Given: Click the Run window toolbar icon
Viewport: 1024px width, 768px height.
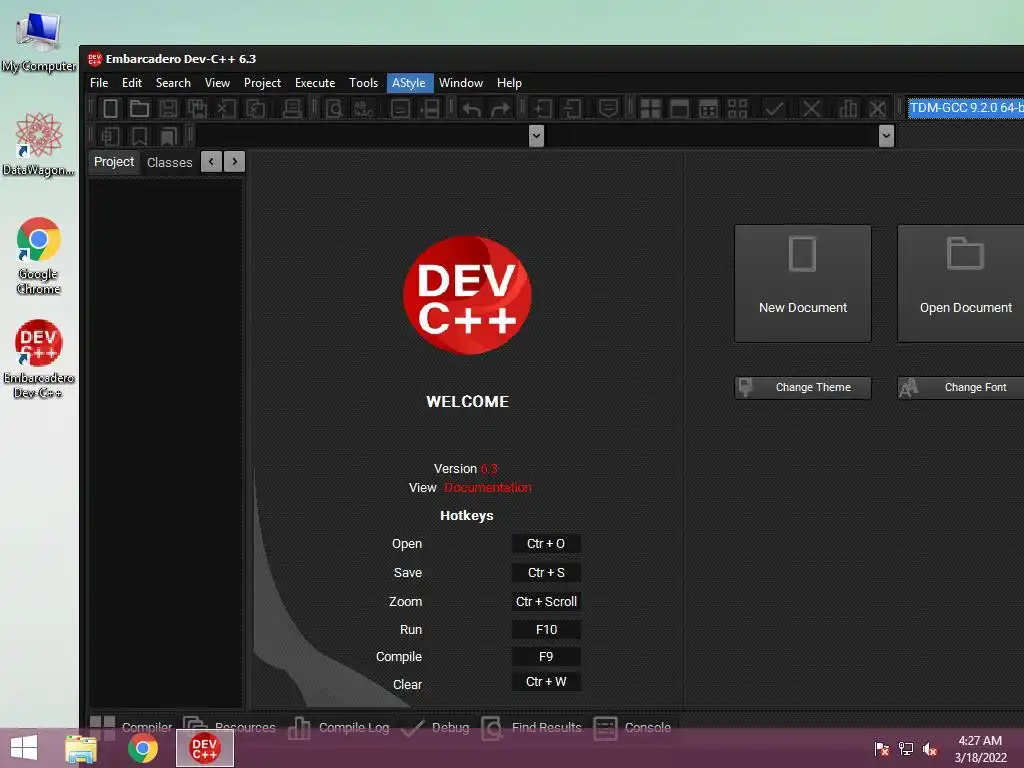Looking at the screenshot, I should click(x=679, y=108).
